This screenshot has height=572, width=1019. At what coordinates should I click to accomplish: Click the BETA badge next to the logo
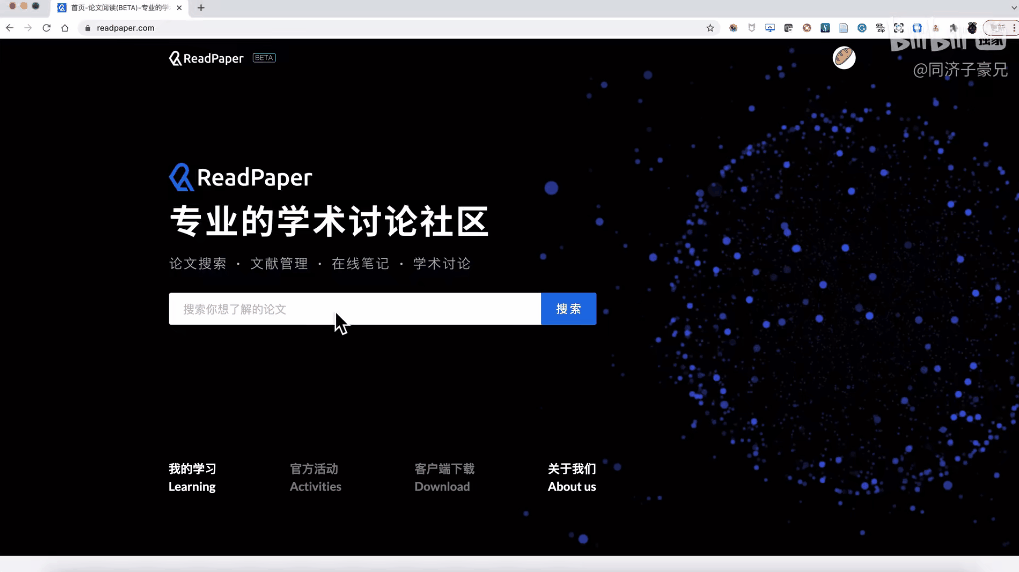[x=264, y=58]
